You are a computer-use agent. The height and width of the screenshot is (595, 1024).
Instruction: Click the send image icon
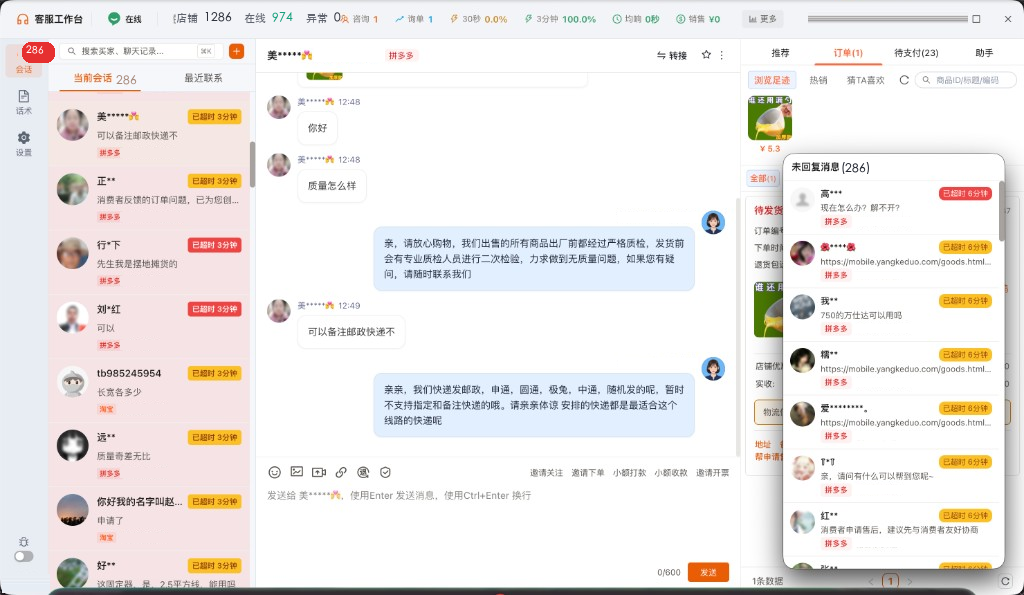[296, 472]
